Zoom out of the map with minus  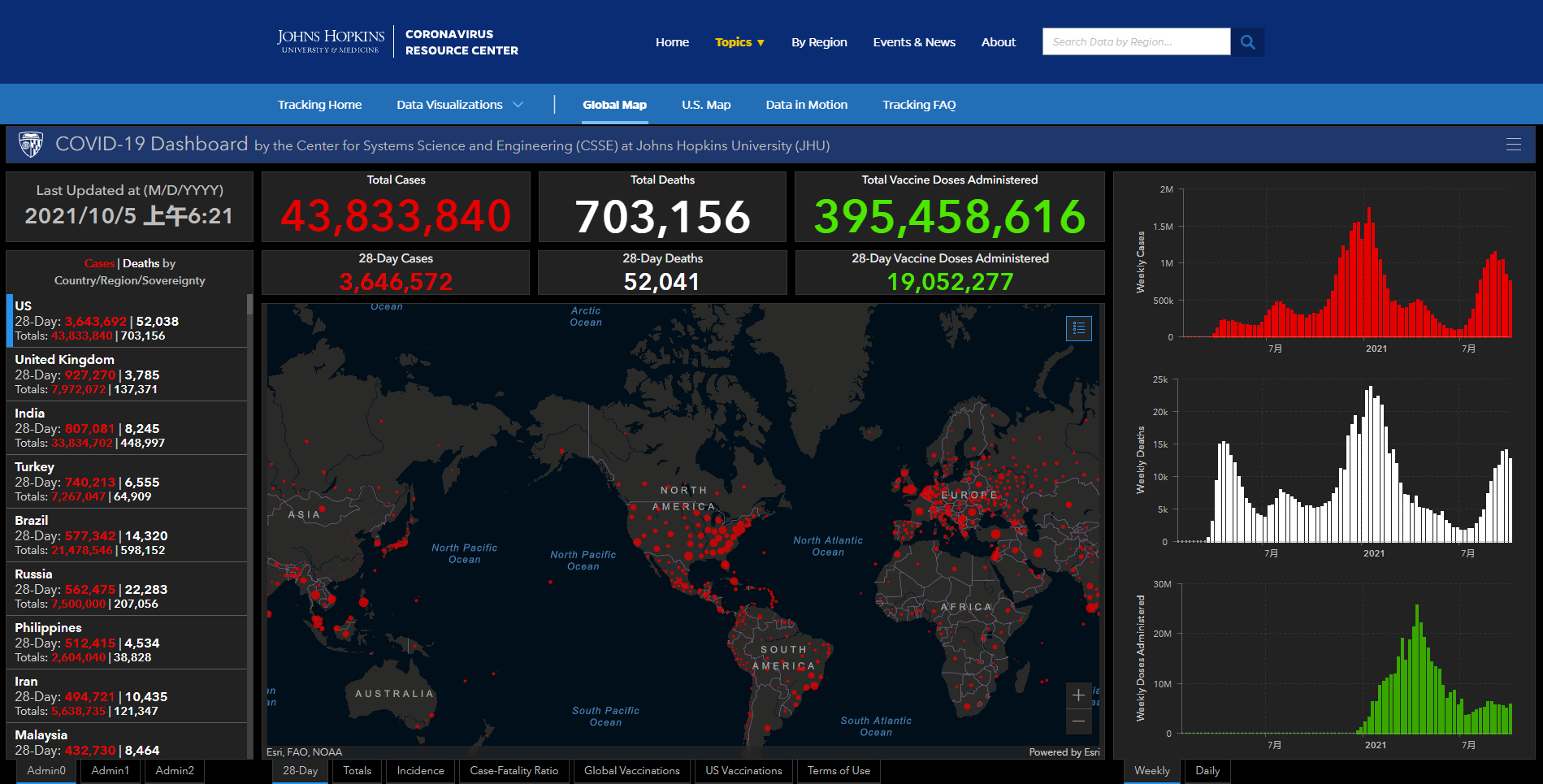(1078, 721)
